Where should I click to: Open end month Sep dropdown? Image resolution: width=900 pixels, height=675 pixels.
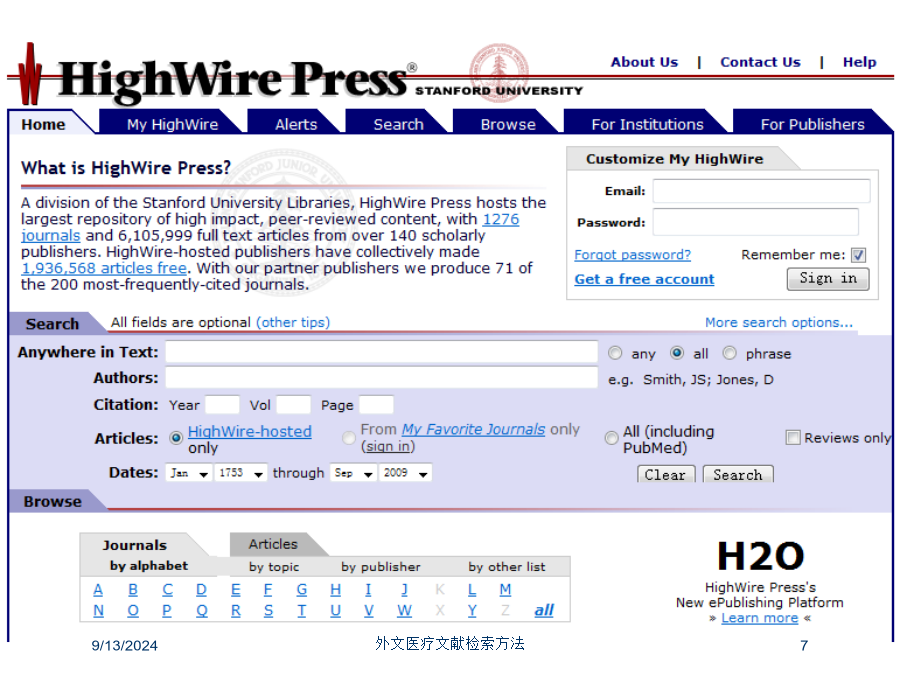[x=353, y=473]
